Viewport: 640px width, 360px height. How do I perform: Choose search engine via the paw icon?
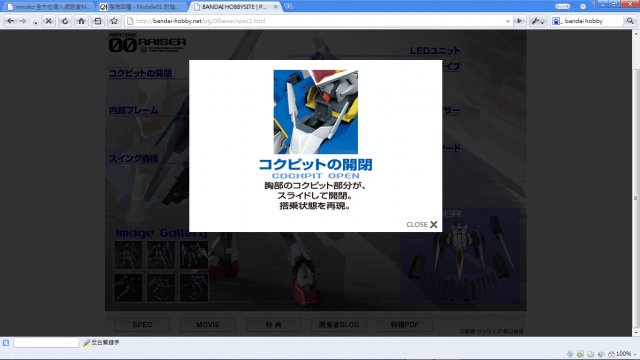tap(556, 21)
